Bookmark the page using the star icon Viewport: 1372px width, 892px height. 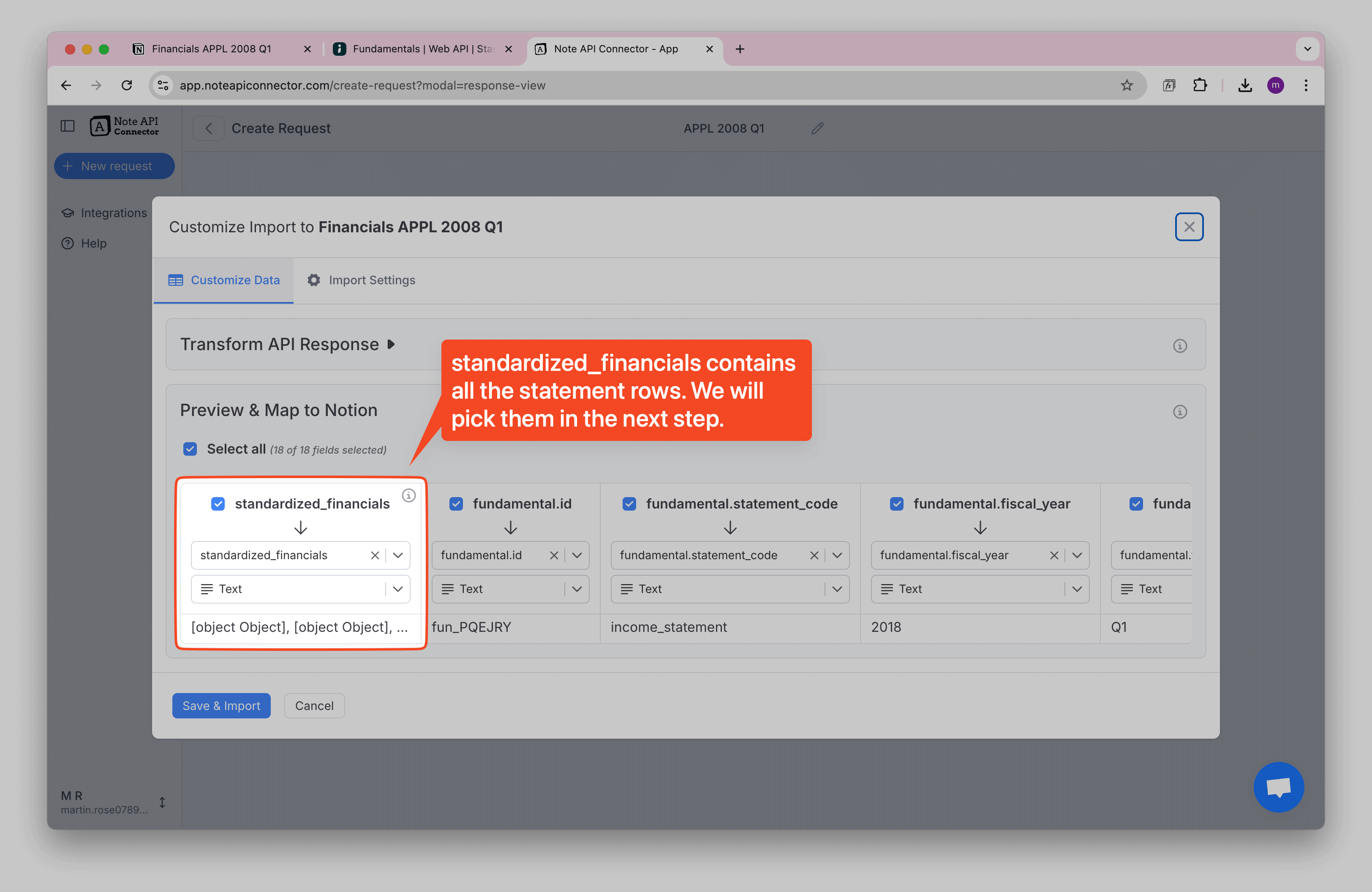click(1127, 85)
